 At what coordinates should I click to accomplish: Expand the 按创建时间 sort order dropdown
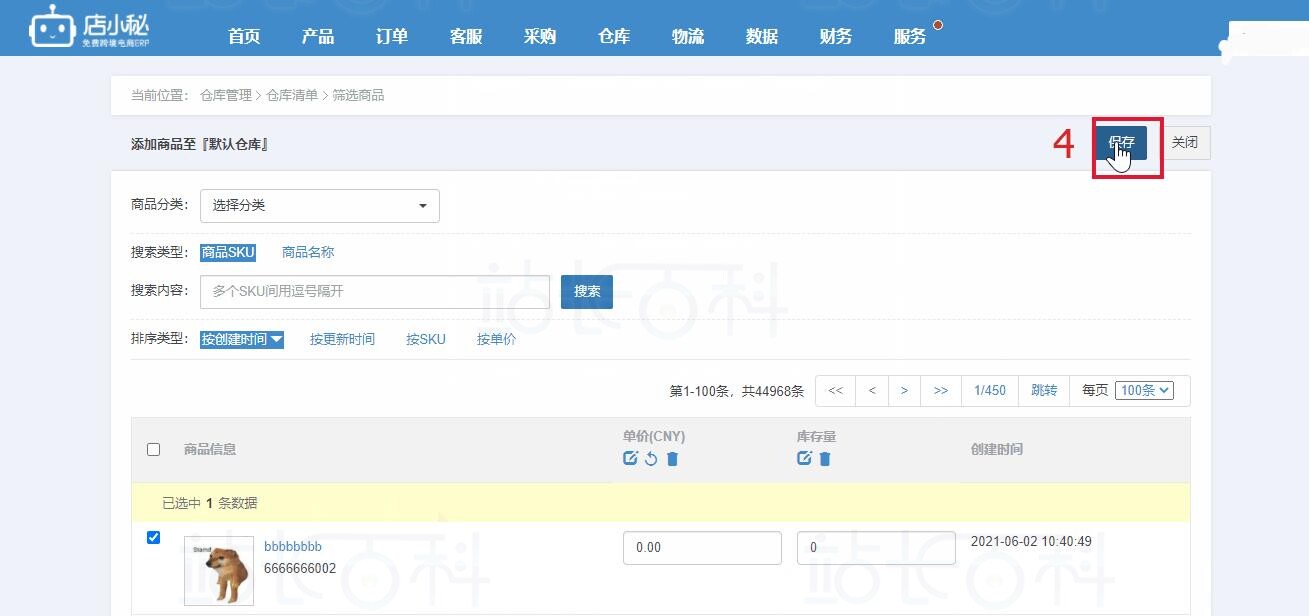click(241, 339)
